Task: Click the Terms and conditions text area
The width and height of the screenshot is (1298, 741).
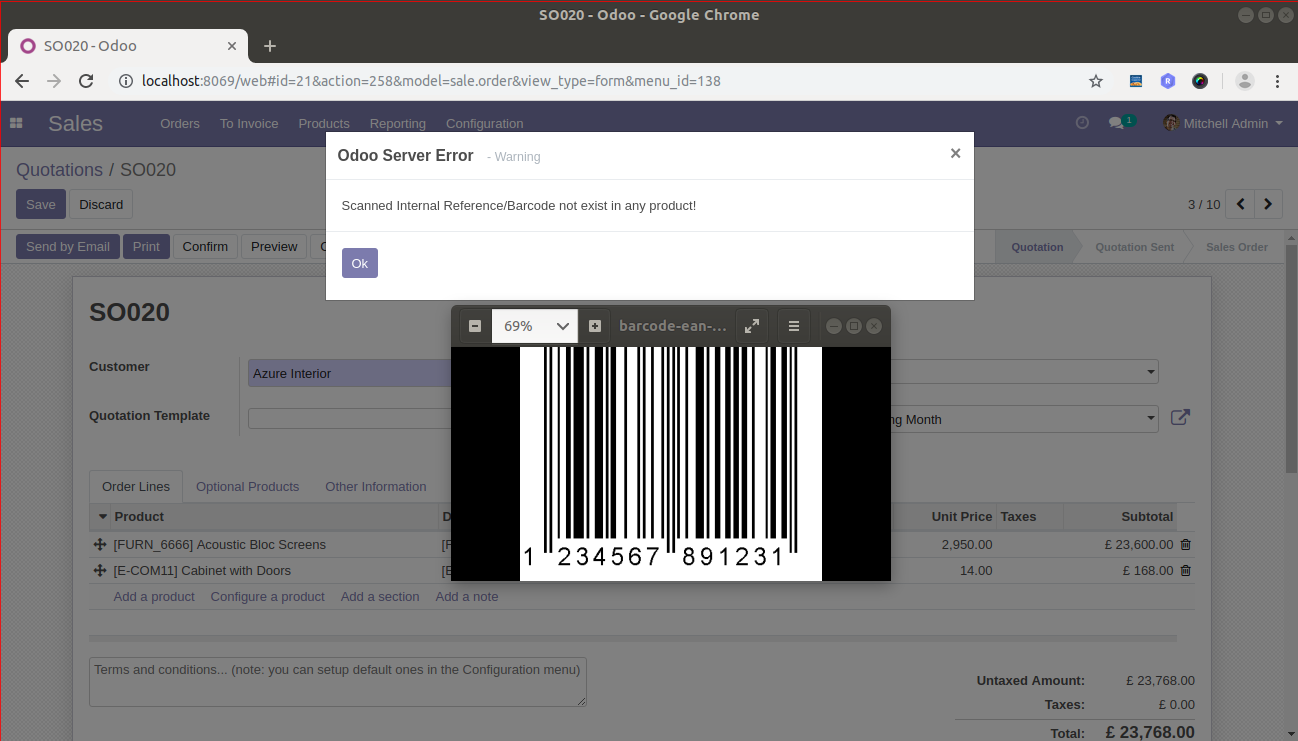Action: (338, 682)
